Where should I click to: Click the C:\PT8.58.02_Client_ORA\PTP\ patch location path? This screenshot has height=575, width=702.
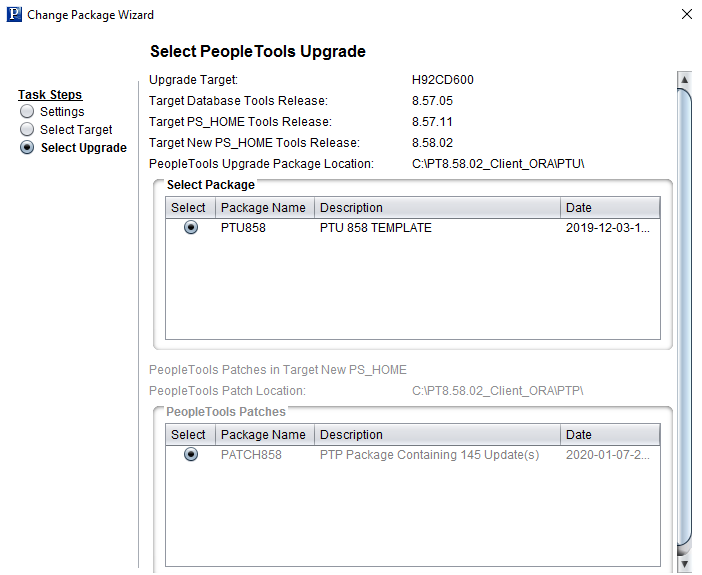tap(497, 391)
